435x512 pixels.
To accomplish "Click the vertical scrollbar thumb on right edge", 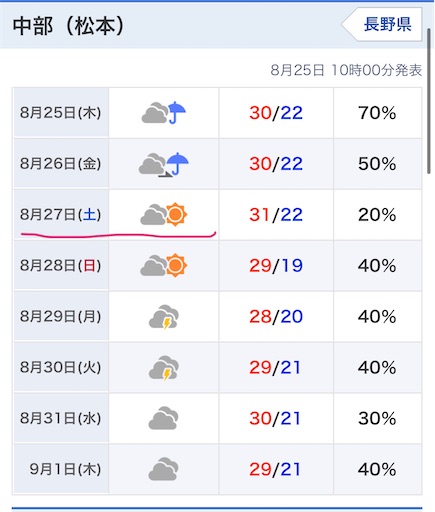I will (x=429, y=101).
